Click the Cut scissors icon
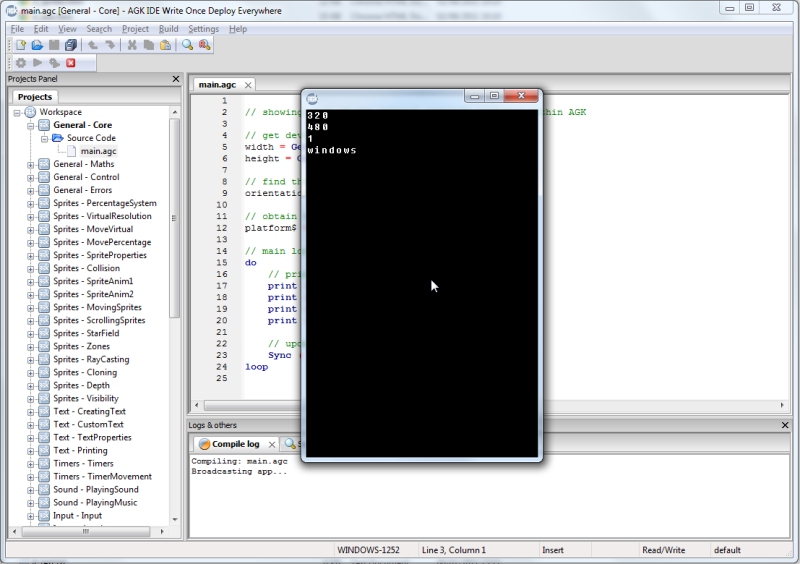800x564 pixels. (132, 45)
